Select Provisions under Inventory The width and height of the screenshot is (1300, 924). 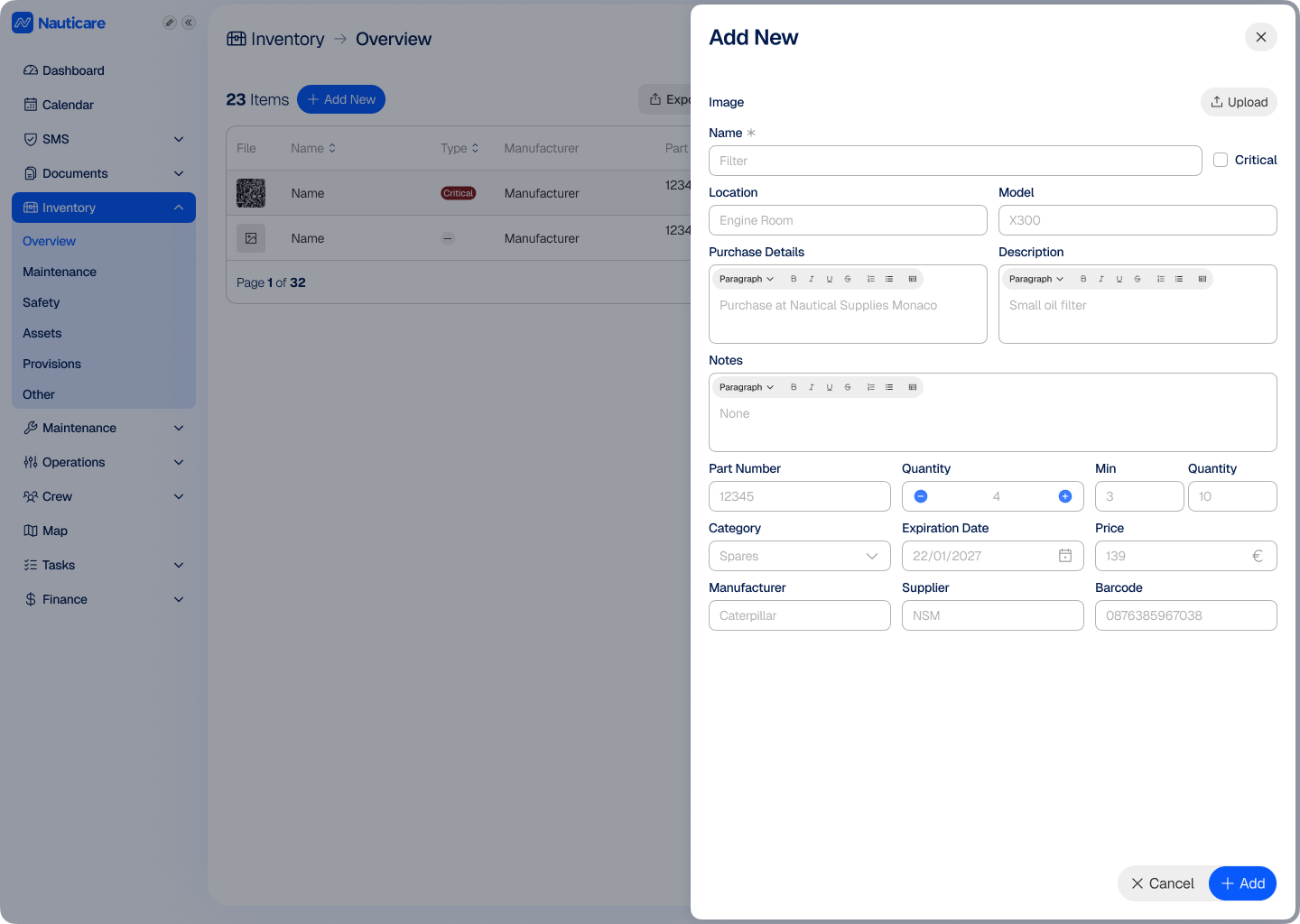coord(51,364)
